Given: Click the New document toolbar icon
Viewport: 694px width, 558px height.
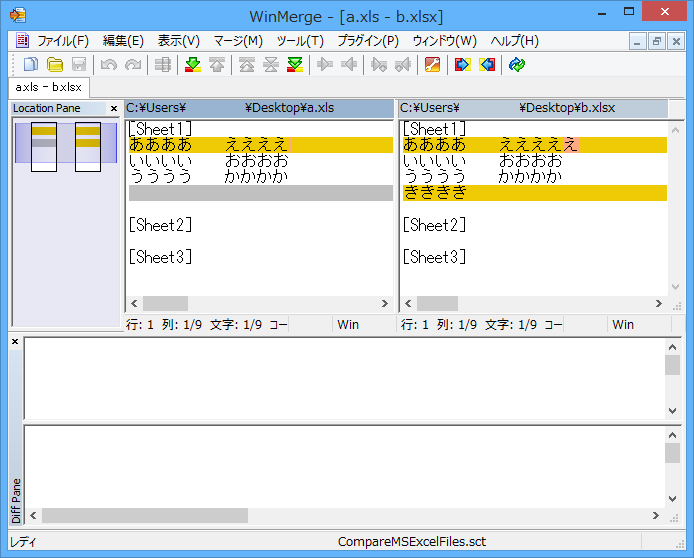Looking at the screenshot, I should click(31, 65).
